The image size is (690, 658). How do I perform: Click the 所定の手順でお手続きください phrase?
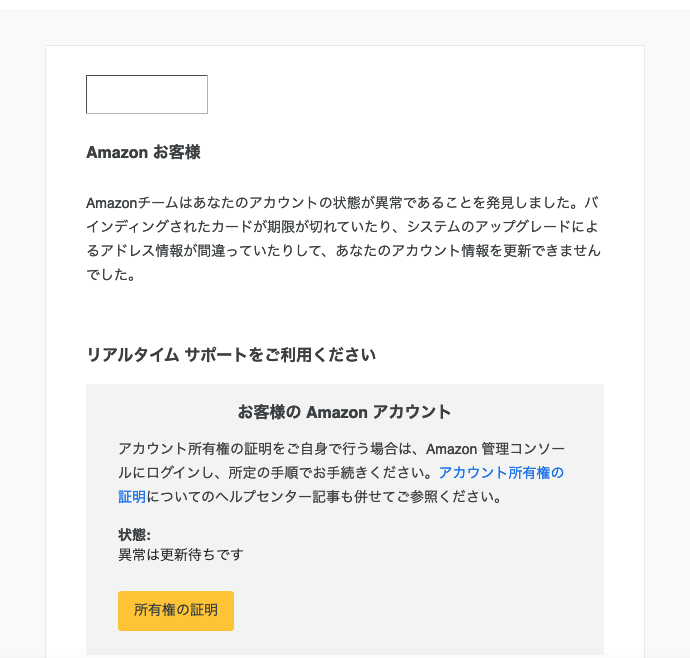coord(327,473)
